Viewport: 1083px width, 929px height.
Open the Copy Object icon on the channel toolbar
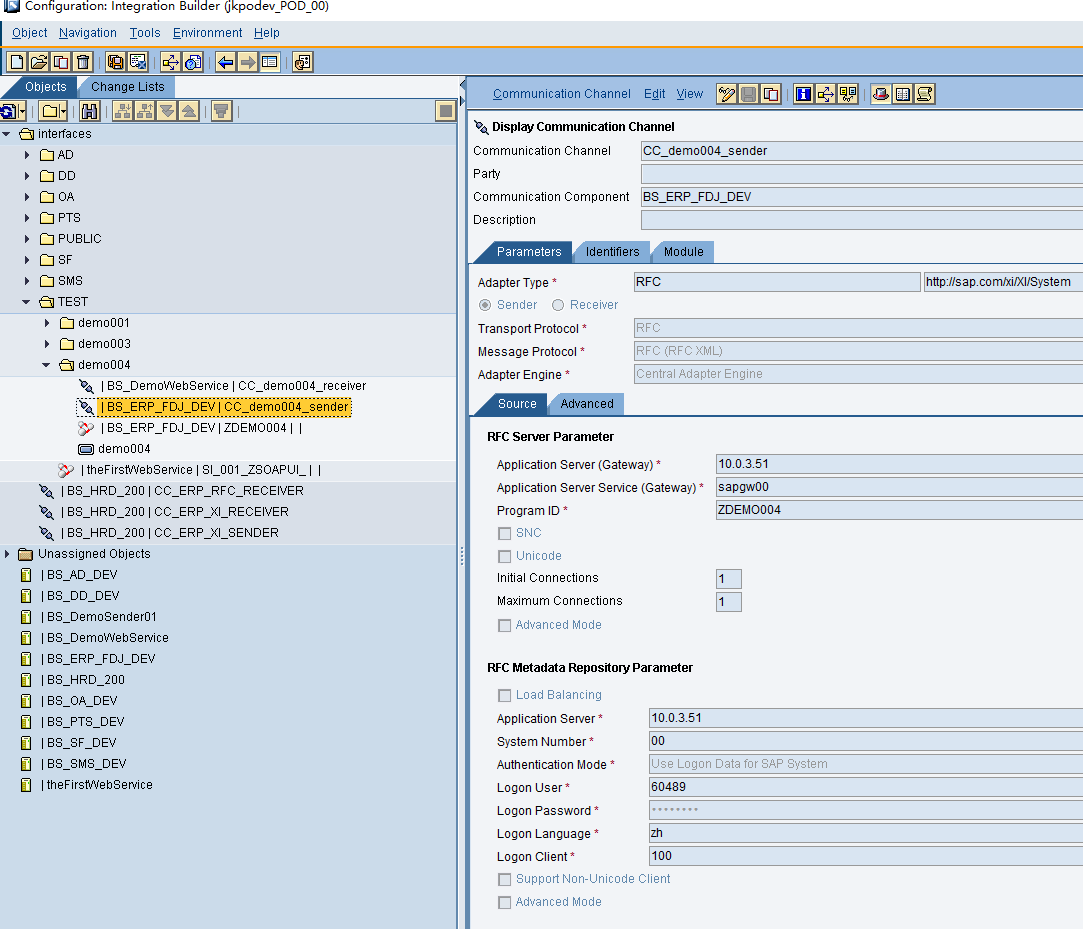pyautogui.click(x=771, y=93)
